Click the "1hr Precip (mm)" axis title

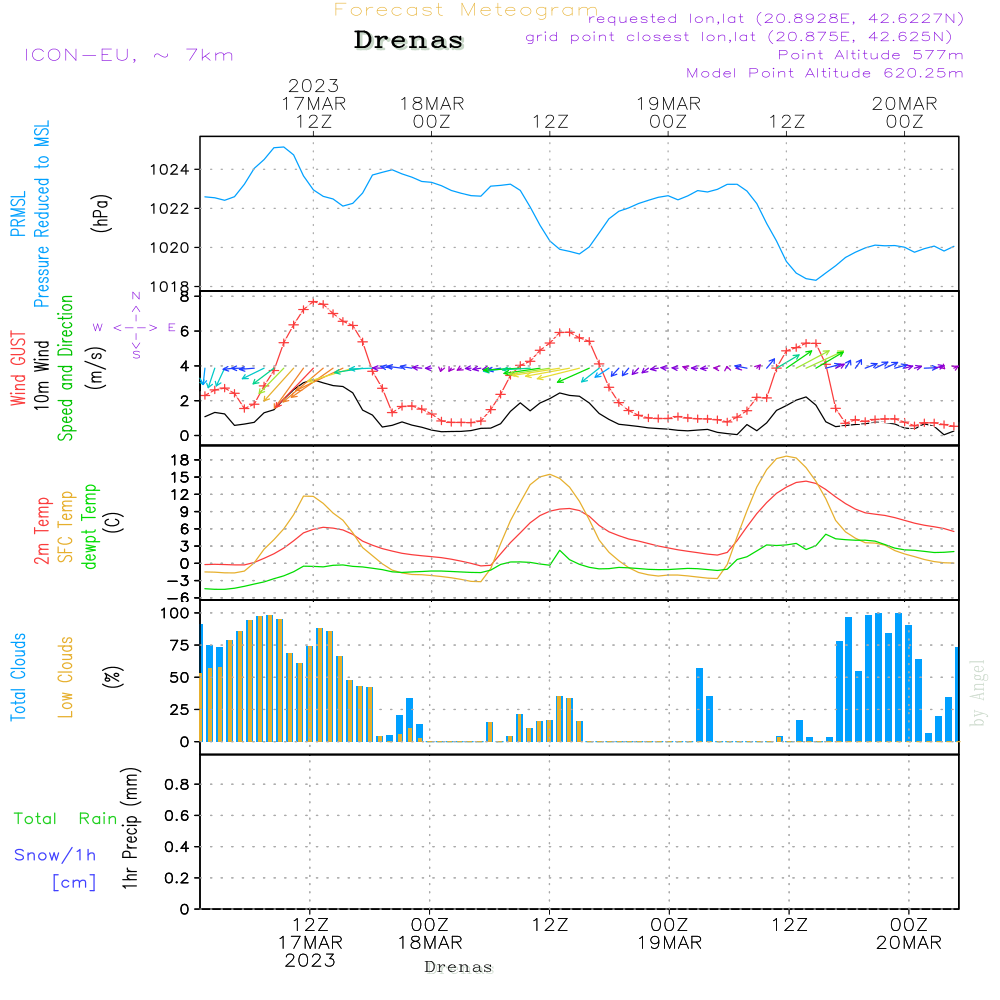click(x=130, y=828)
